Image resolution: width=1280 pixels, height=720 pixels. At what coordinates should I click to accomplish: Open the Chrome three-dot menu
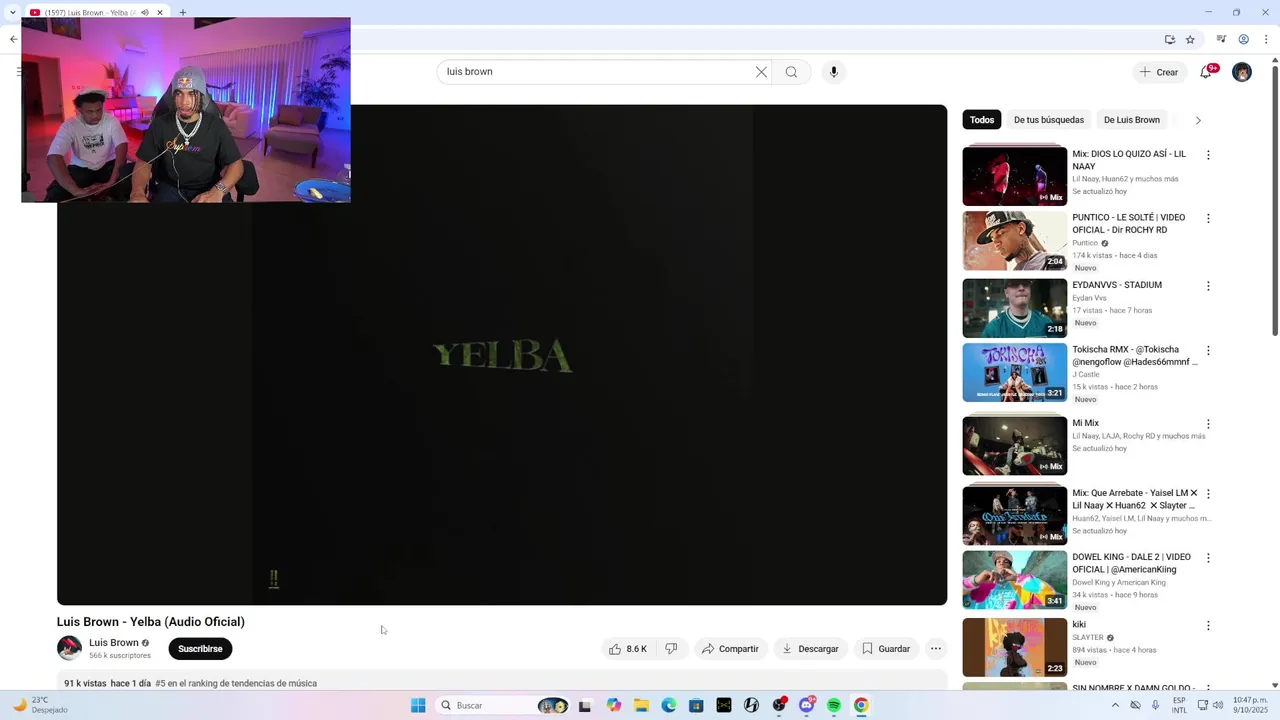[1266, 39]
